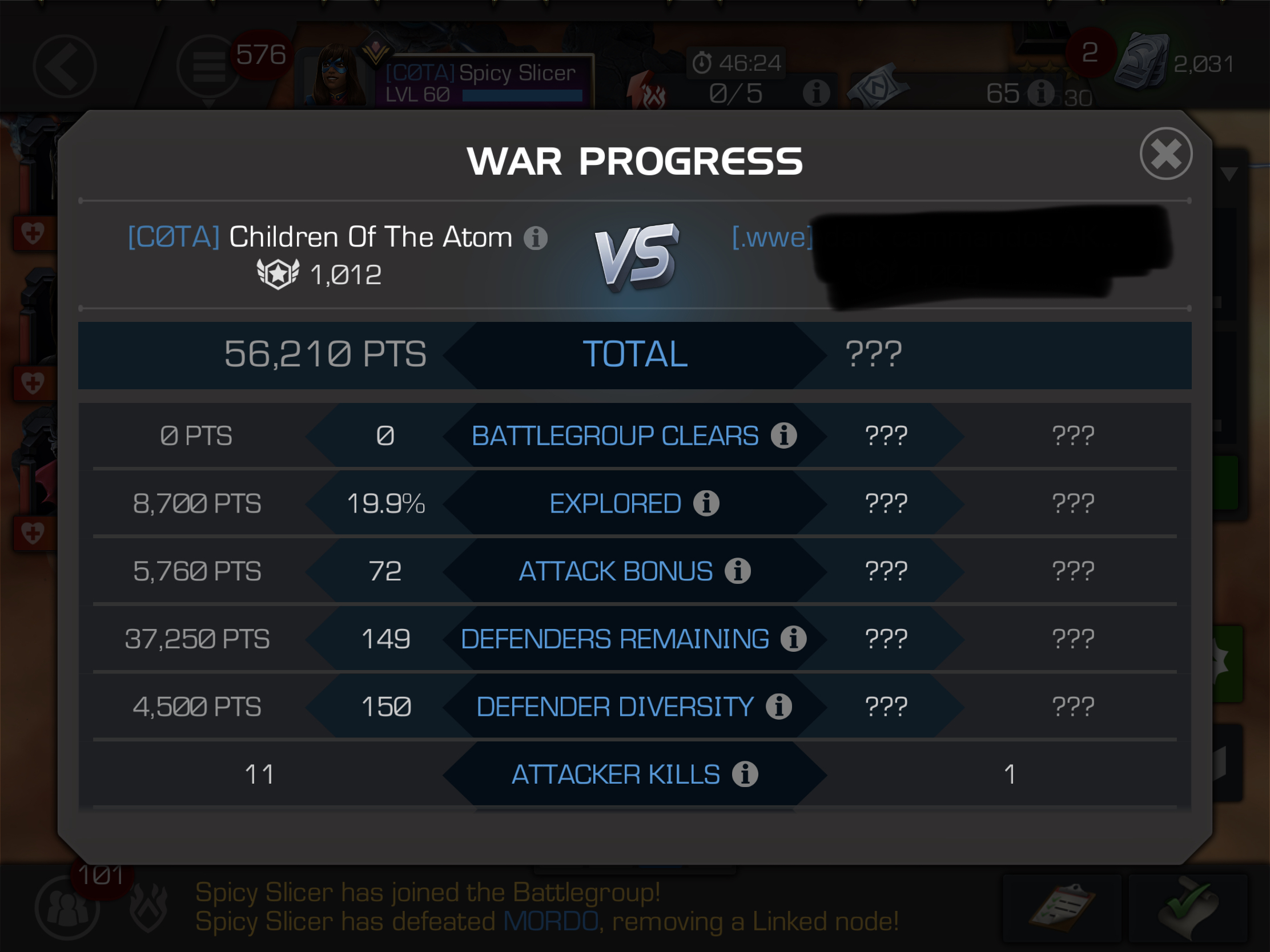Open info next to 0/5 energy counter
The height and width of the screenshot is (952, 1270).
click(x=816, y=93)
